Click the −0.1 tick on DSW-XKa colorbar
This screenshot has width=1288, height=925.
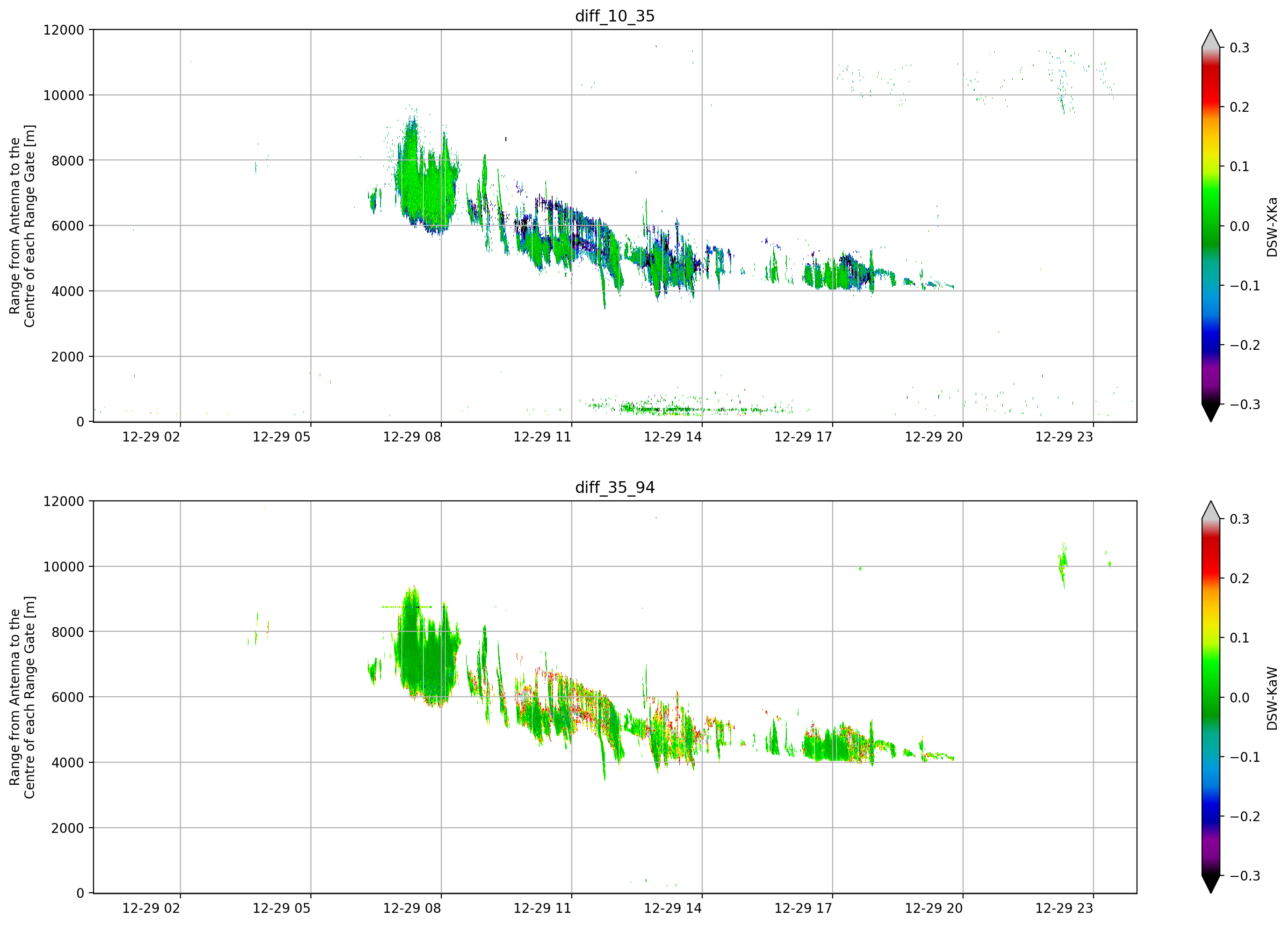click(1245, 286)
